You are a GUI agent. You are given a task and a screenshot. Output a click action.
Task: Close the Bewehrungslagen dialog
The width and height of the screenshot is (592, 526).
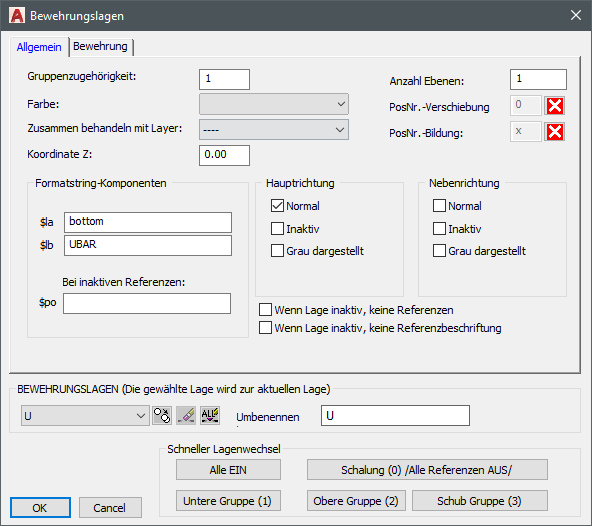(576, 15)
